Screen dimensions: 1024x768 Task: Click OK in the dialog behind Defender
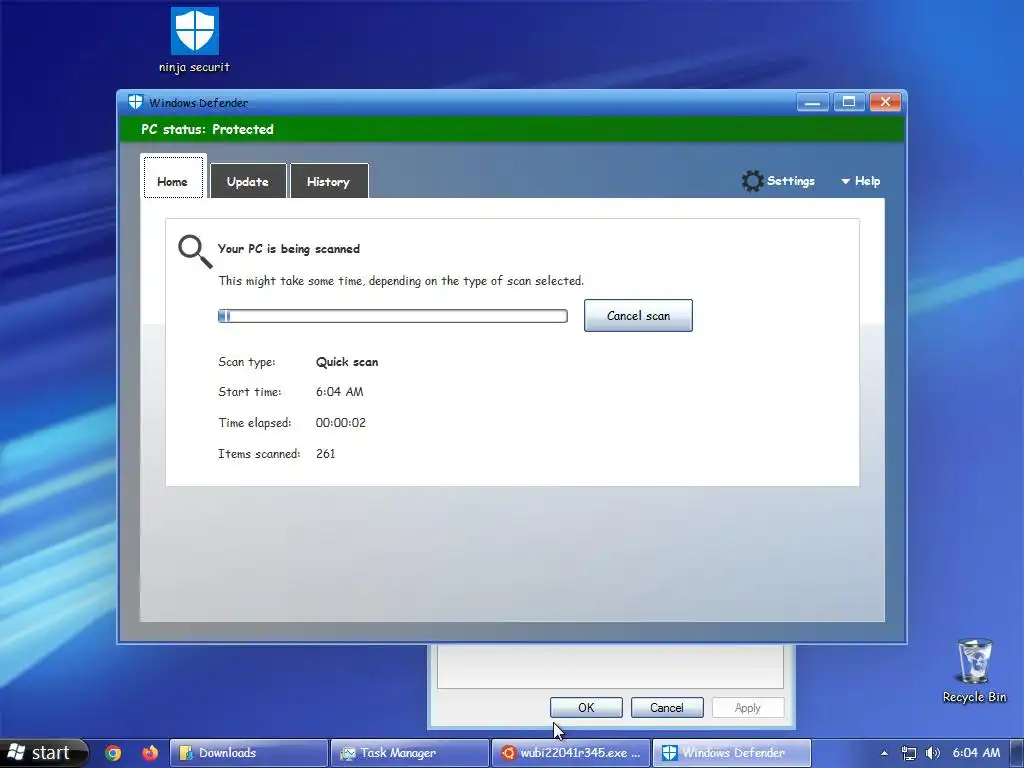pyautogui.click(x=586, y=707)
